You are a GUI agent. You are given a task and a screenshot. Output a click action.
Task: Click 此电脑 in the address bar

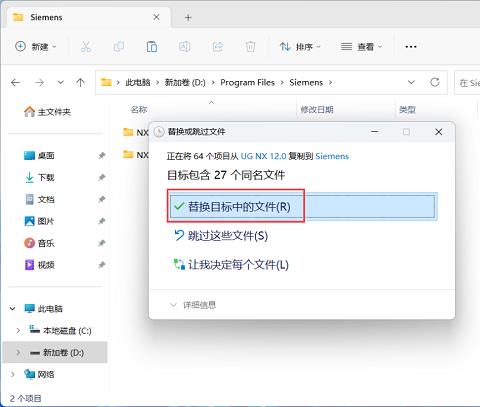[138, 82]
